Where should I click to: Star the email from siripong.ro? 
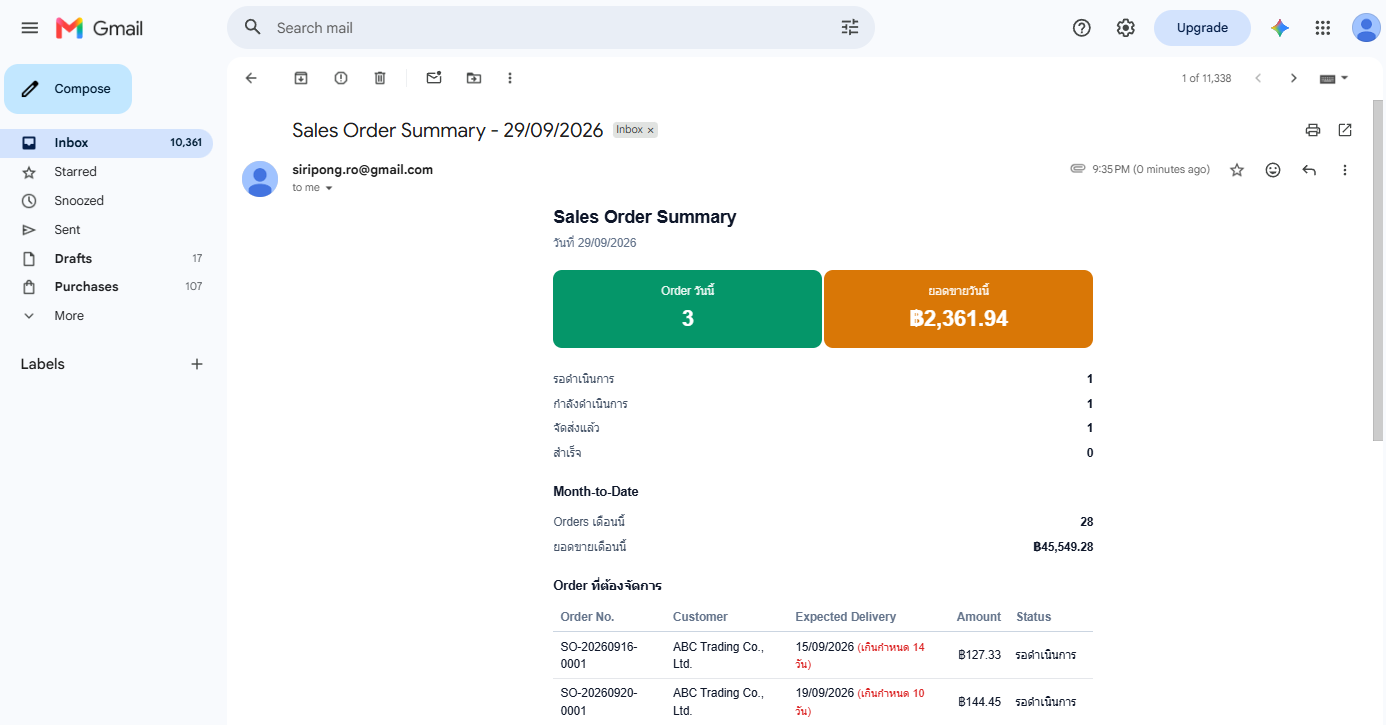(1237, 170)
